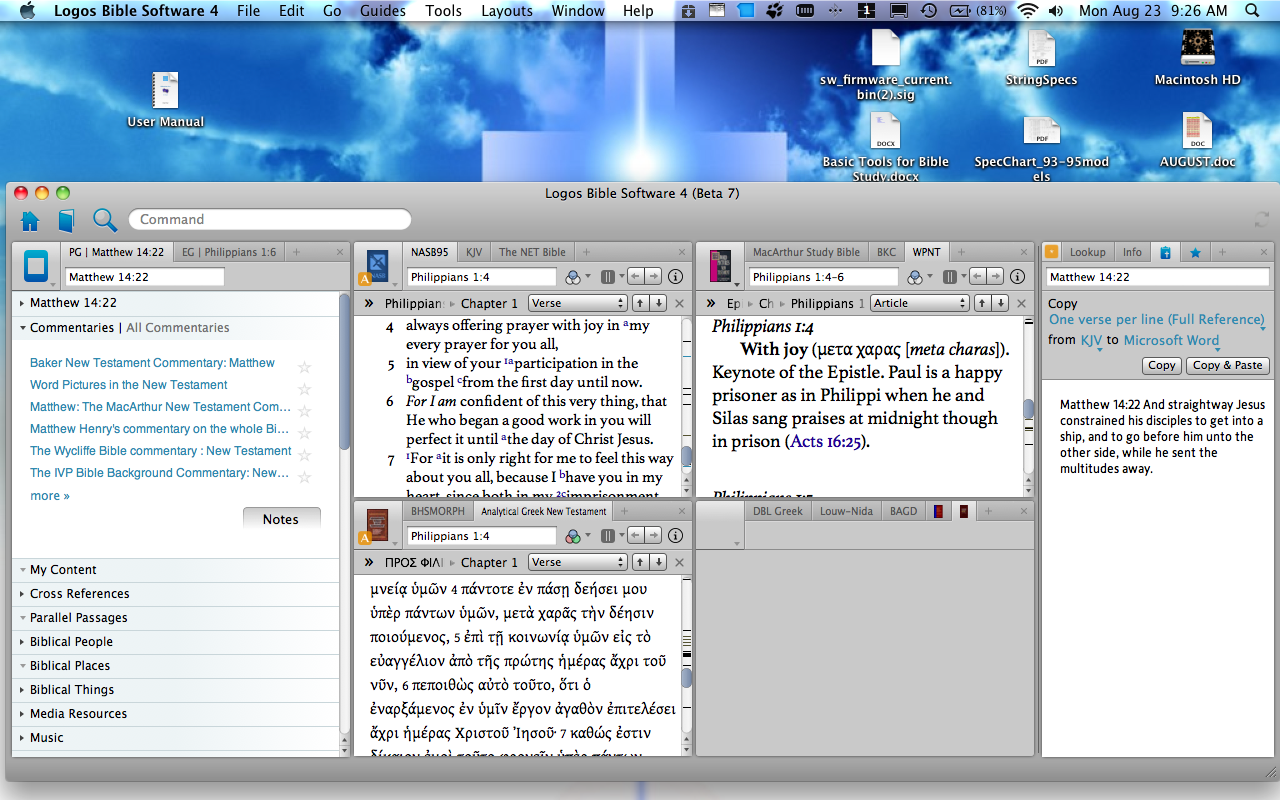This screenshot has height=800, width=1280.
Task: Go back in NASB95 panel history
Action: click(x=634, y=277)
